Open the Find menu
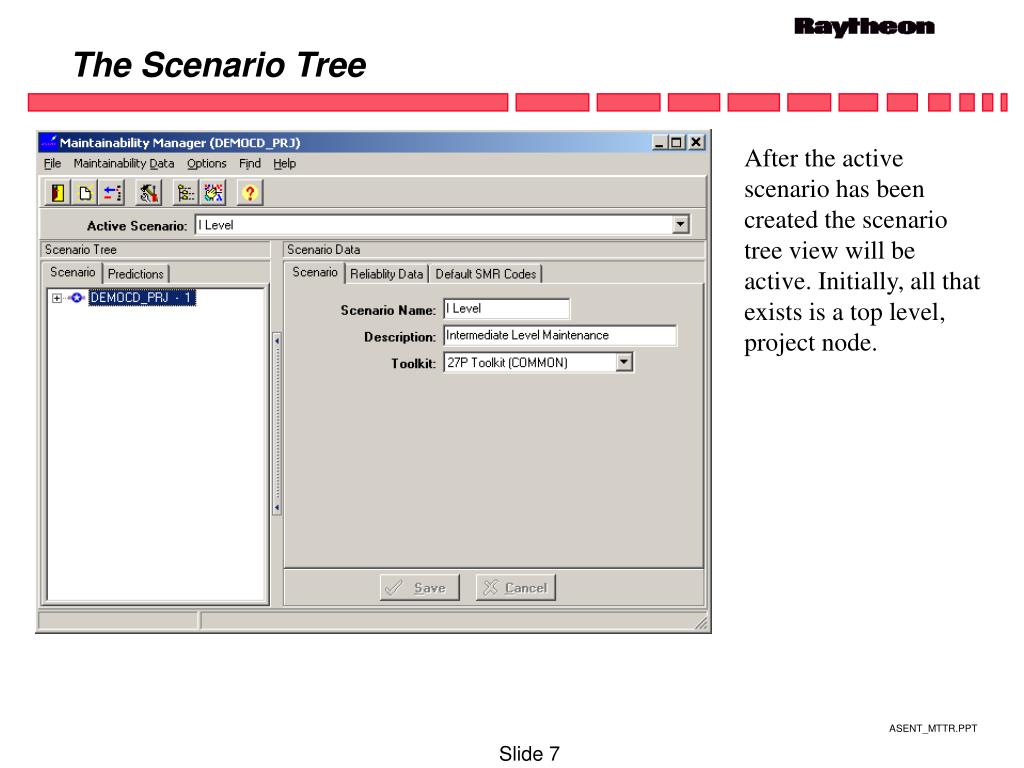Screen dimensions: 1024x768 tap(249, 163)
